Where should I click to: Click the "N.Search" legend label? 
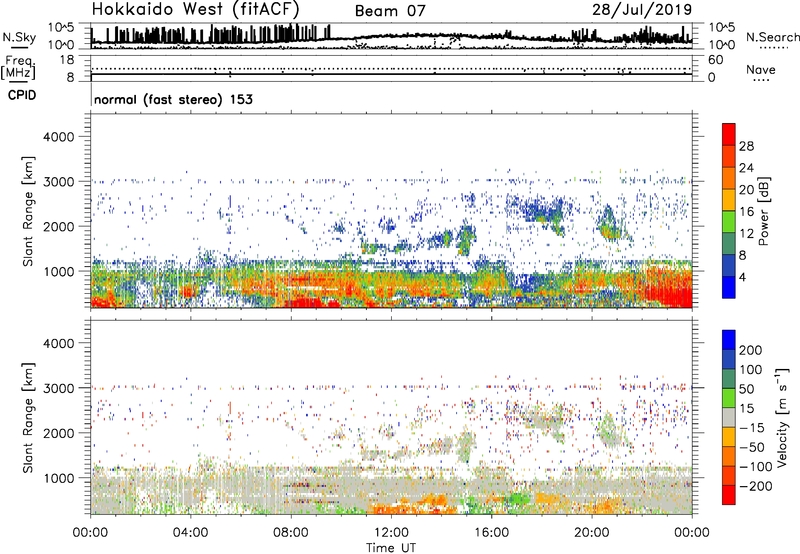(772, 37)
